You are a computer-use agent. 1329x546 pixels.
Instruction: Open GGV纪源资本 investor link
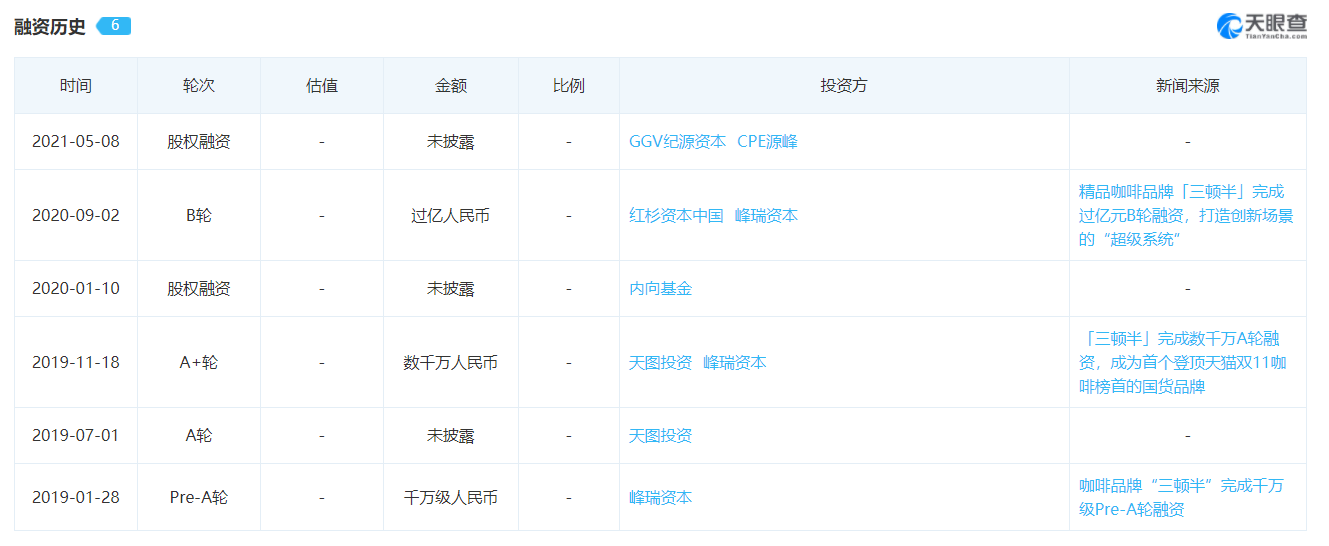point(677,142)
